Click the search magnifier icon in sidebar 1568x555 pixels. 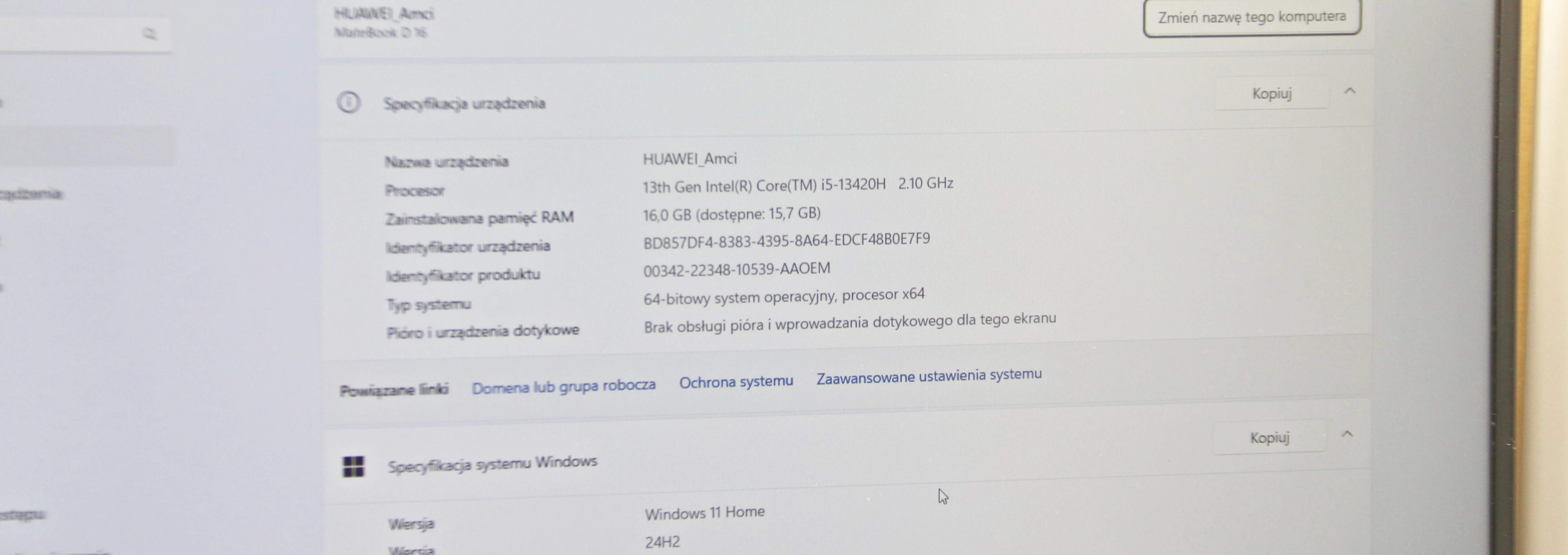pyautogui.click(x=149, y=34)
